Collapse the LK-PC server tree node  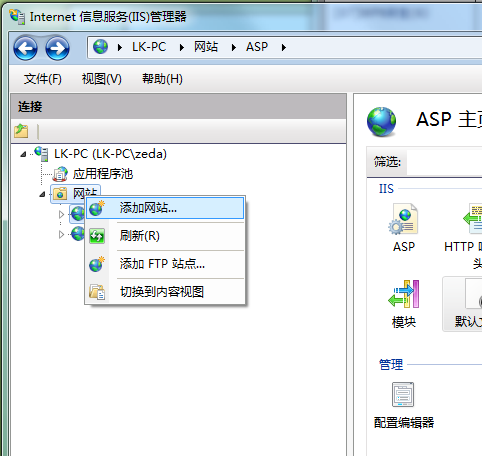(23, 154)
